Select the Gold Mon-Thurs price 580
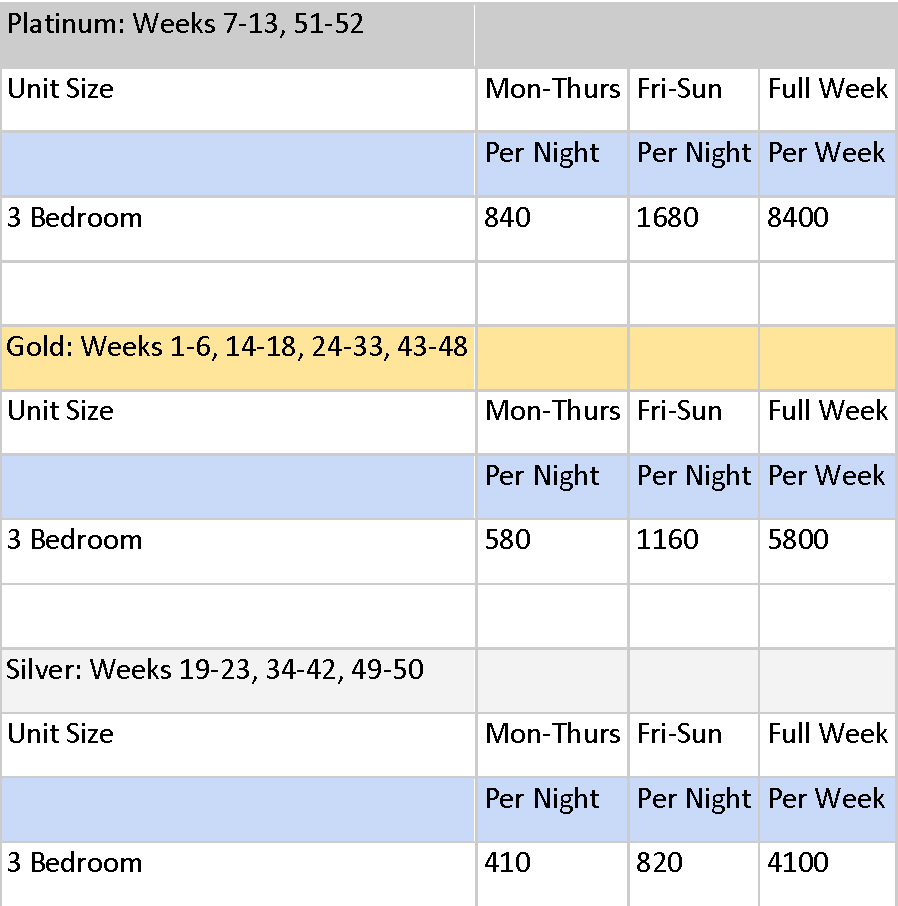The image size is (898, 906). tap(507, 540)
